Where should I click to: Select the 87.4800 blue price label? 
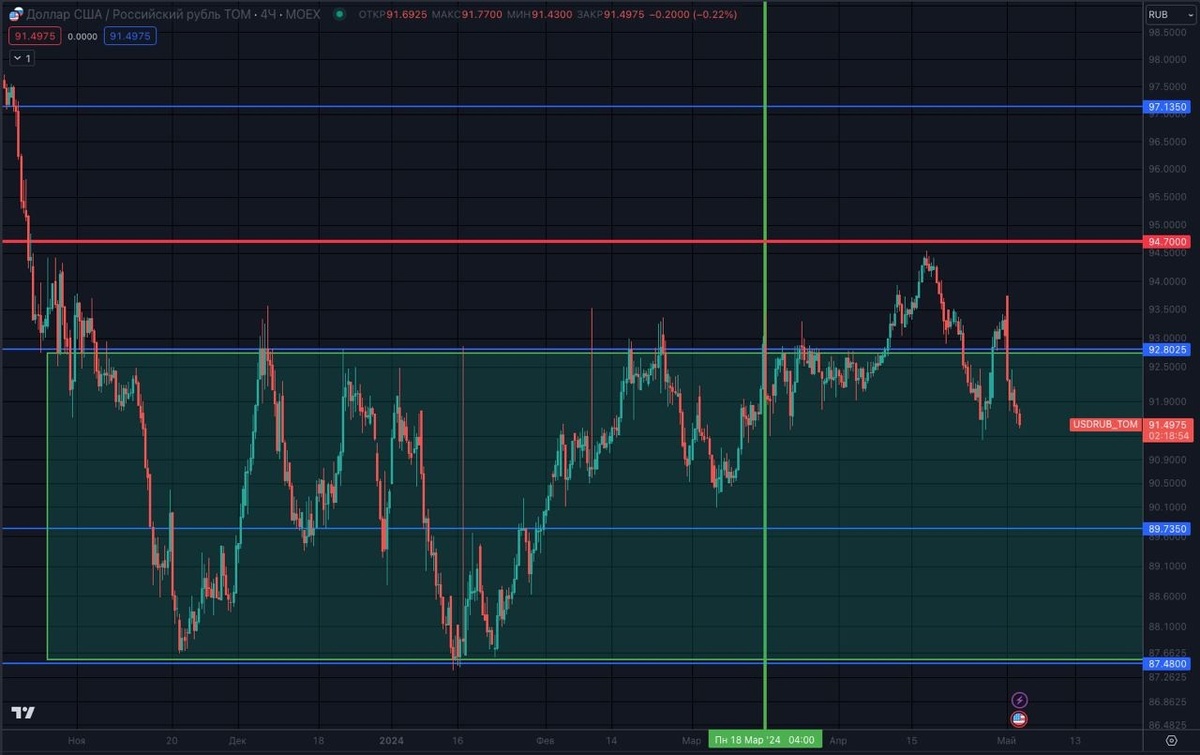click(1168, 663)
